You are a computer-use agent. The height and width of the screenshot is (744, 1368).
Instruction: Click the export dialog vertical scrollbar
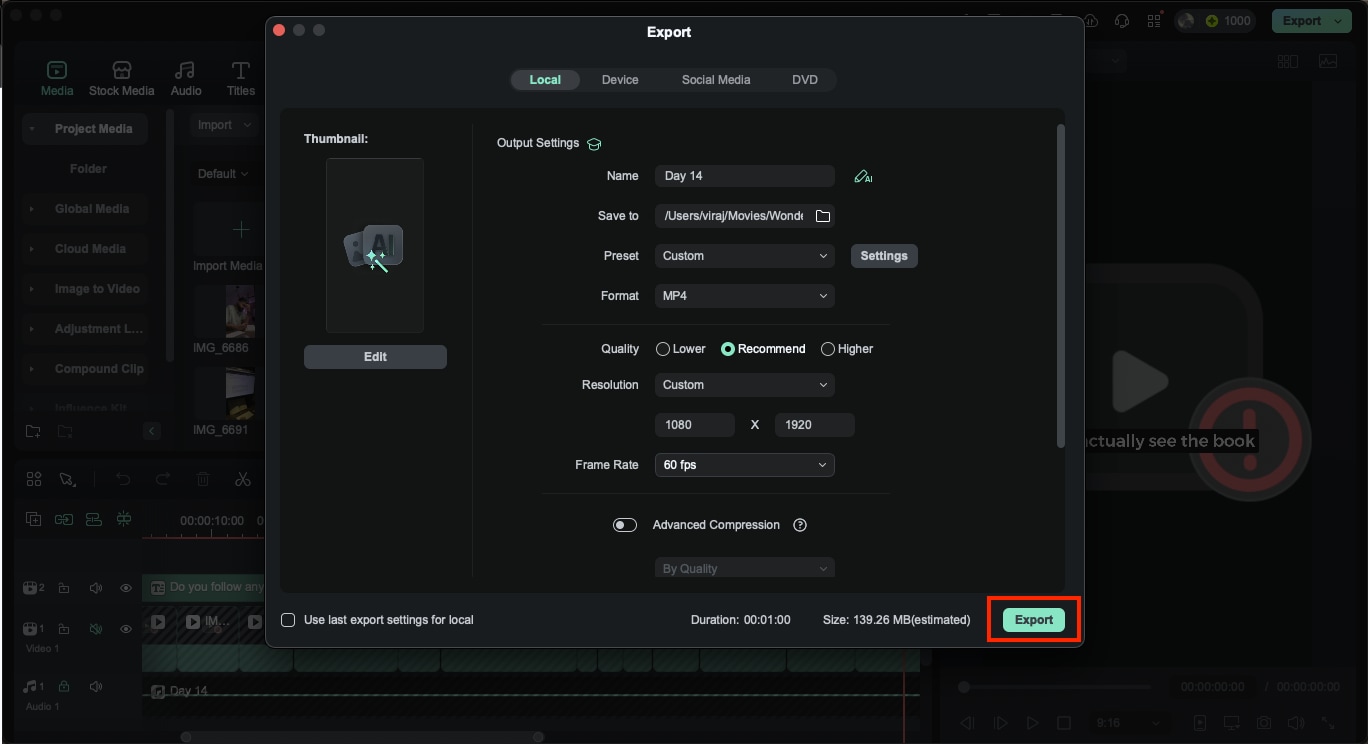point(1060,285)
